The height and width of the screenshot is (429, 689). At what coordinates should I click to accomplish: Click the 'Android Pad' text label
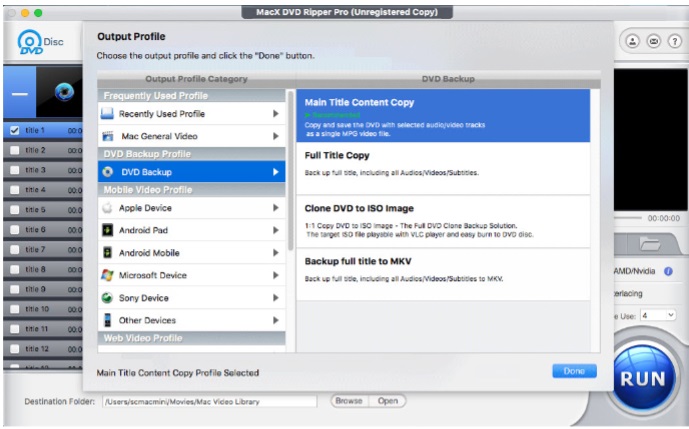[x=143, y=230]
